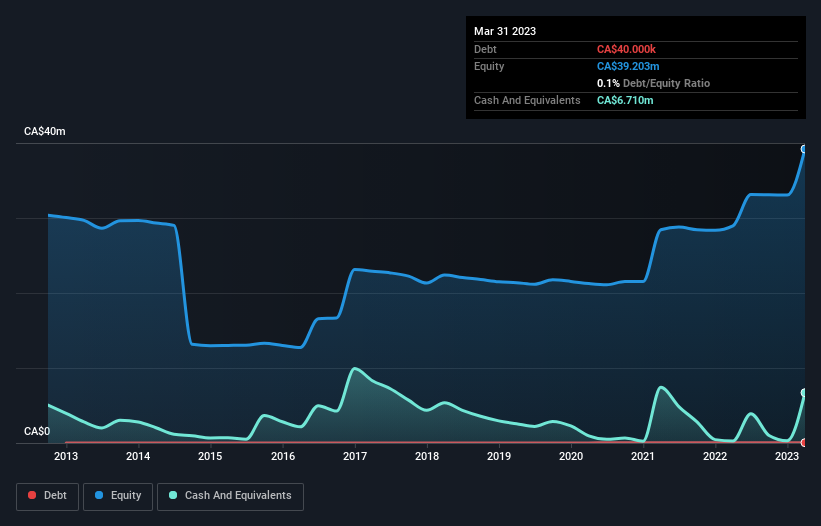Select the 2020 x-axis label

coord(571,456)
